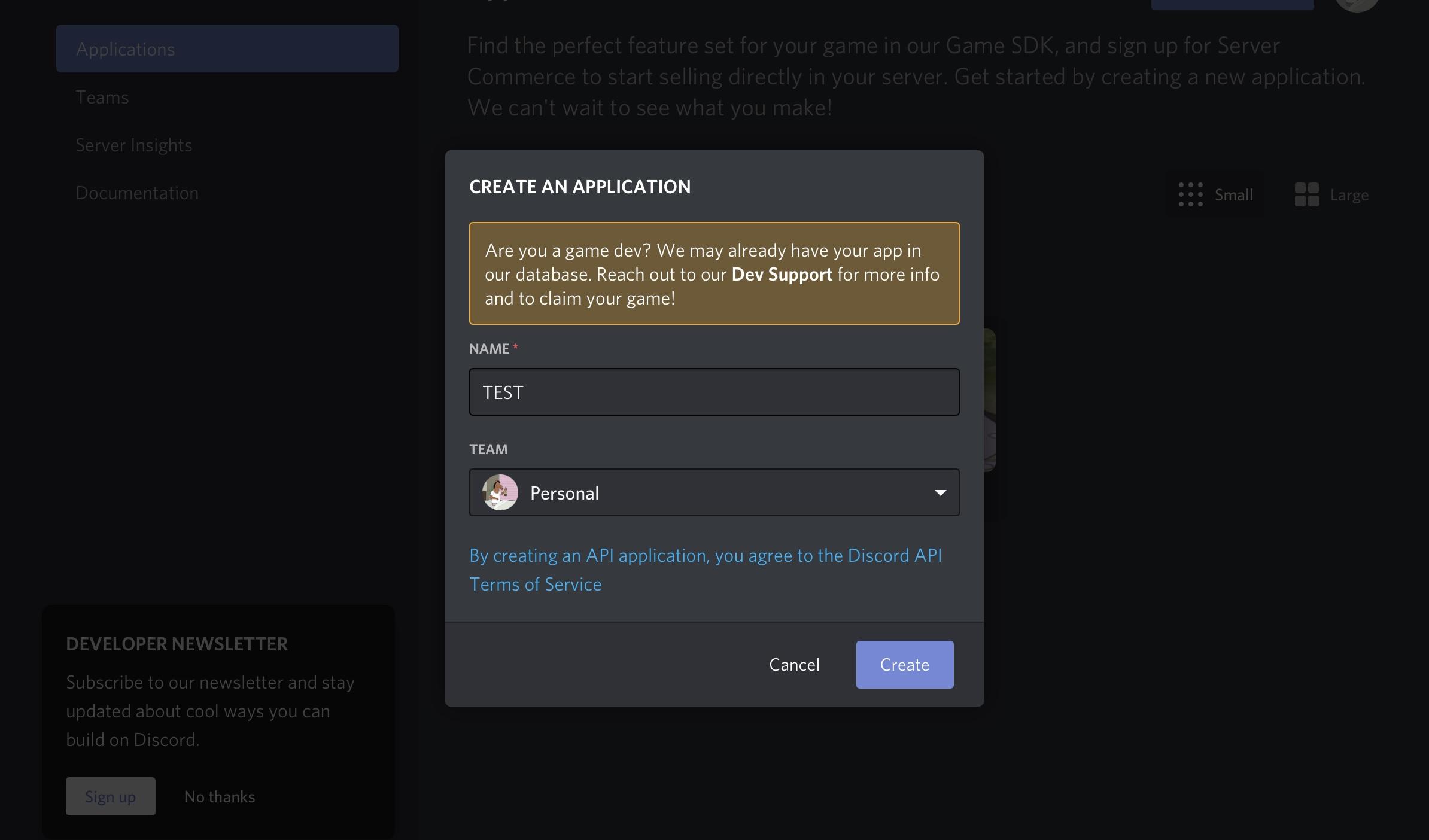This screenshot has width=1429, height=840.
Task: Cancel the Create an Application dialog
Action: (794, 665)
